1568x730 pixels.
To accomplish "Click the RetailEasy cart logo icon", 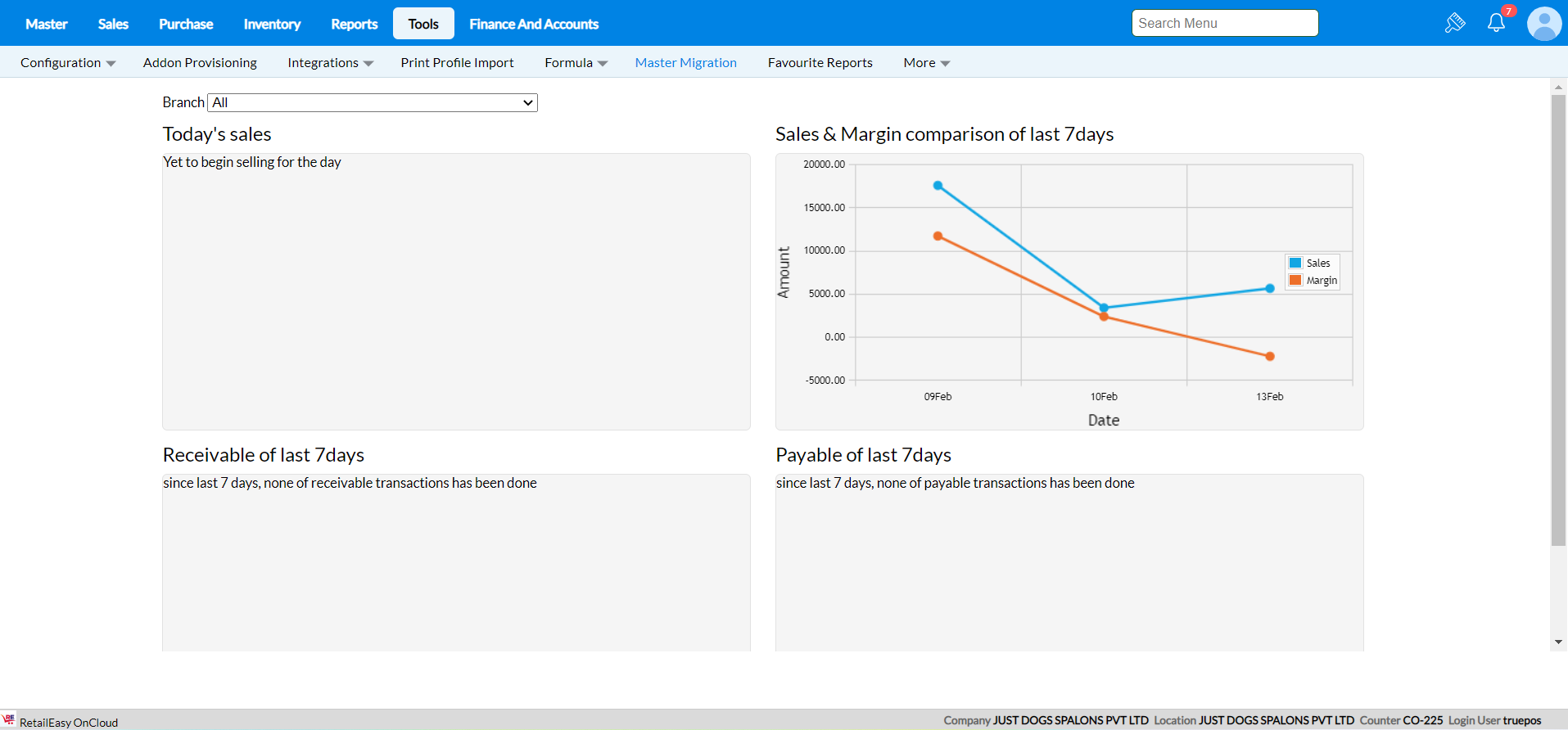I will pos(9,719).
